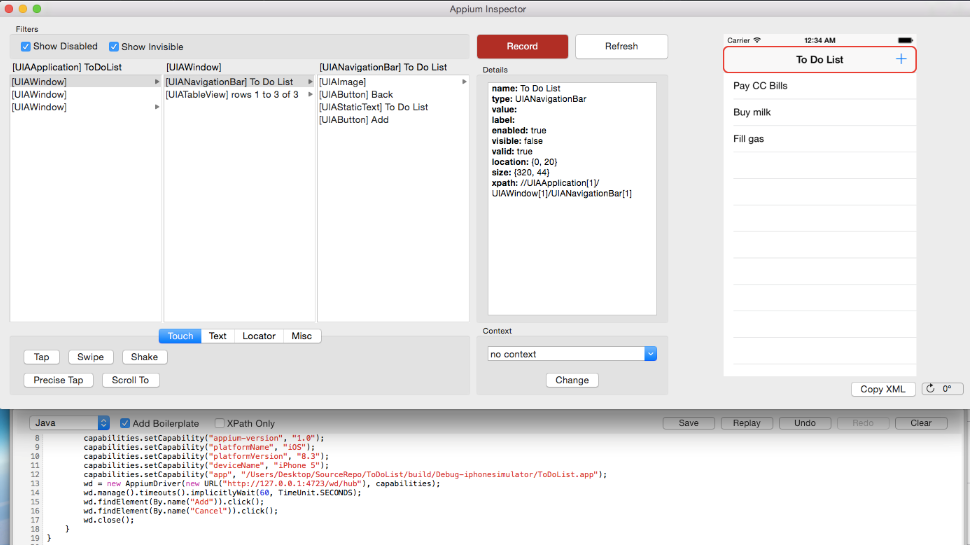Select UIATableView rows 1 to 3 row
The height and width of the screenshot is (545, 970).
[239, 95]
